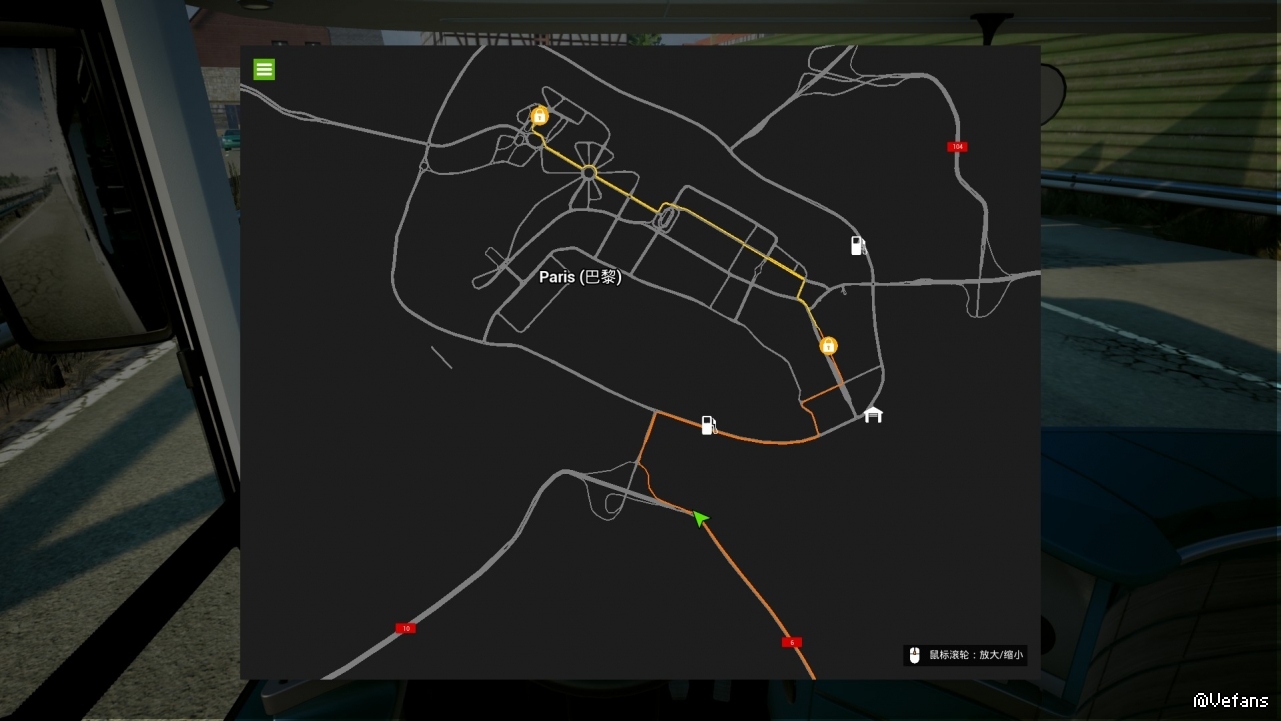The width and height of the screenshot is (1281, 721).
Task: Click the 鼠标滚轮：放大/缩小 hint text
Action: pos(976,655)
